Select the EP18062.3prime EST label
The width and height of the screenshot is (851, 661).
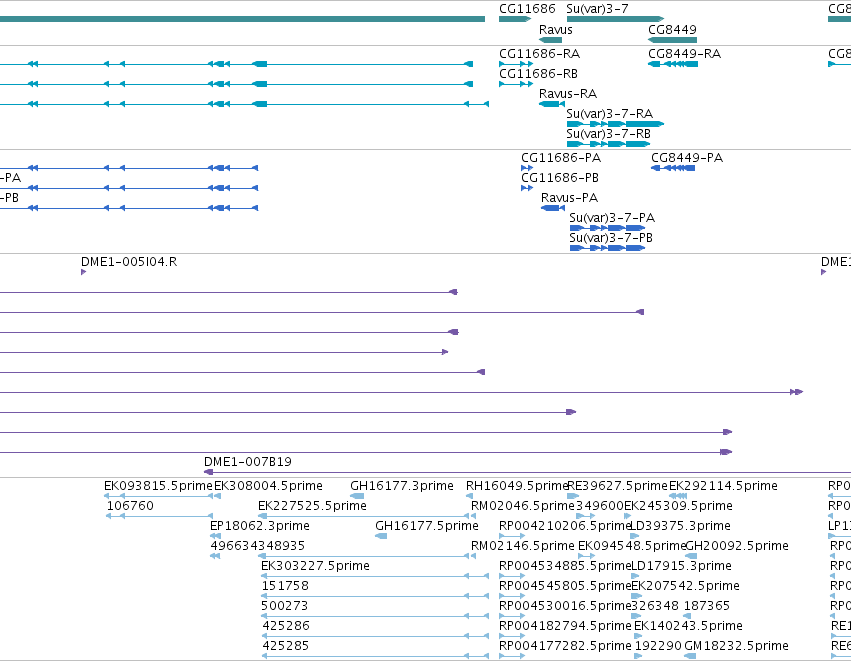point(260,526)
